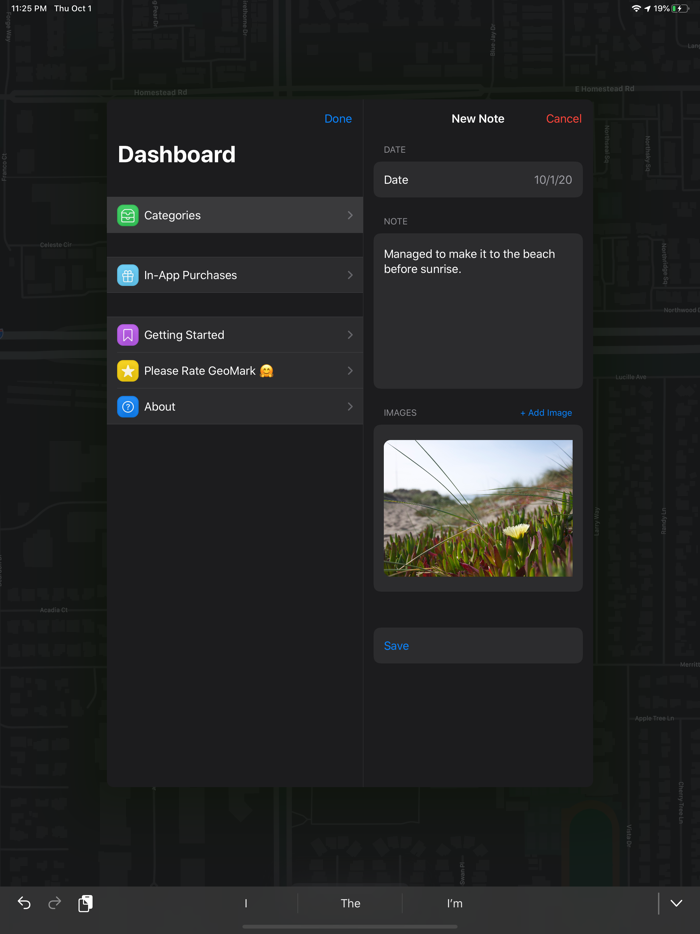The image size is (700, 934).
Task: Tap the redo arrow on keyboard bar
Action: pos(54,903)
